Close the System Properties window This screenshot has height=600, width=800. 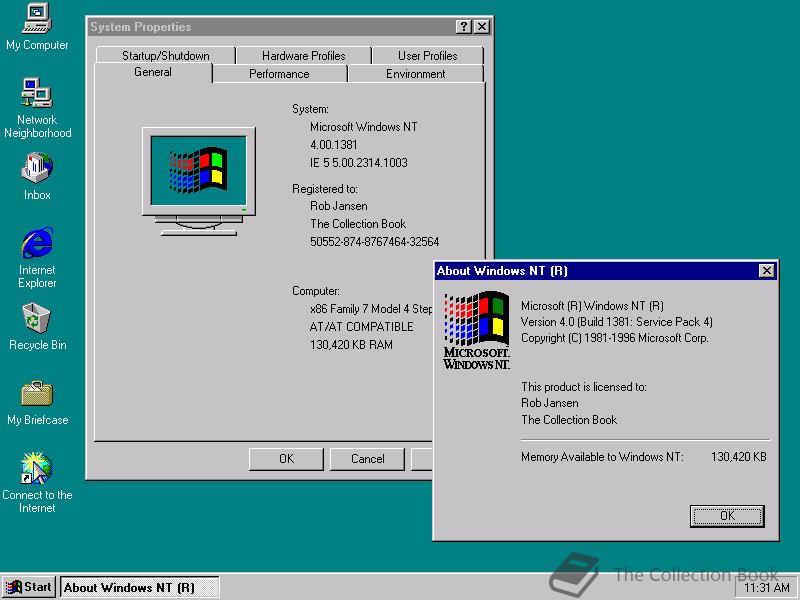tap(482, 27)
